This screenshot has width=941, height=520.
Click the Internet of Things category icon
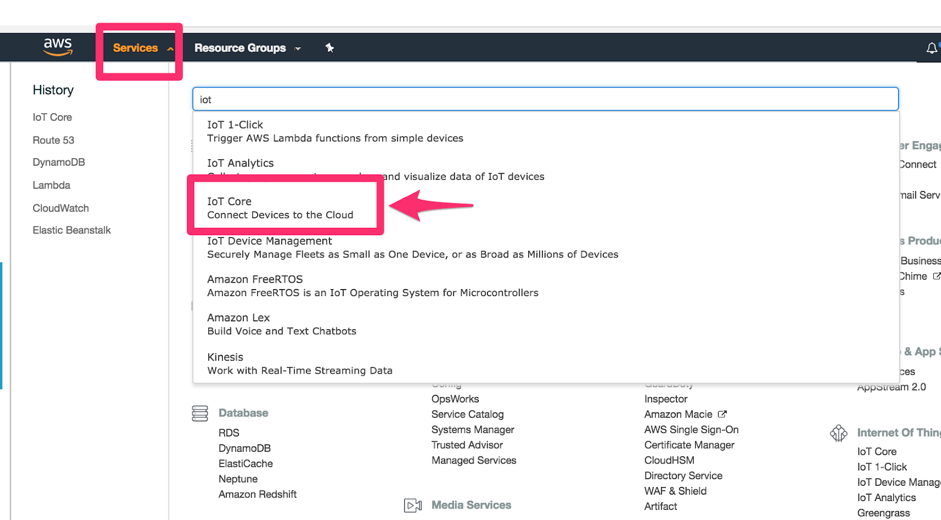point(838,433)
